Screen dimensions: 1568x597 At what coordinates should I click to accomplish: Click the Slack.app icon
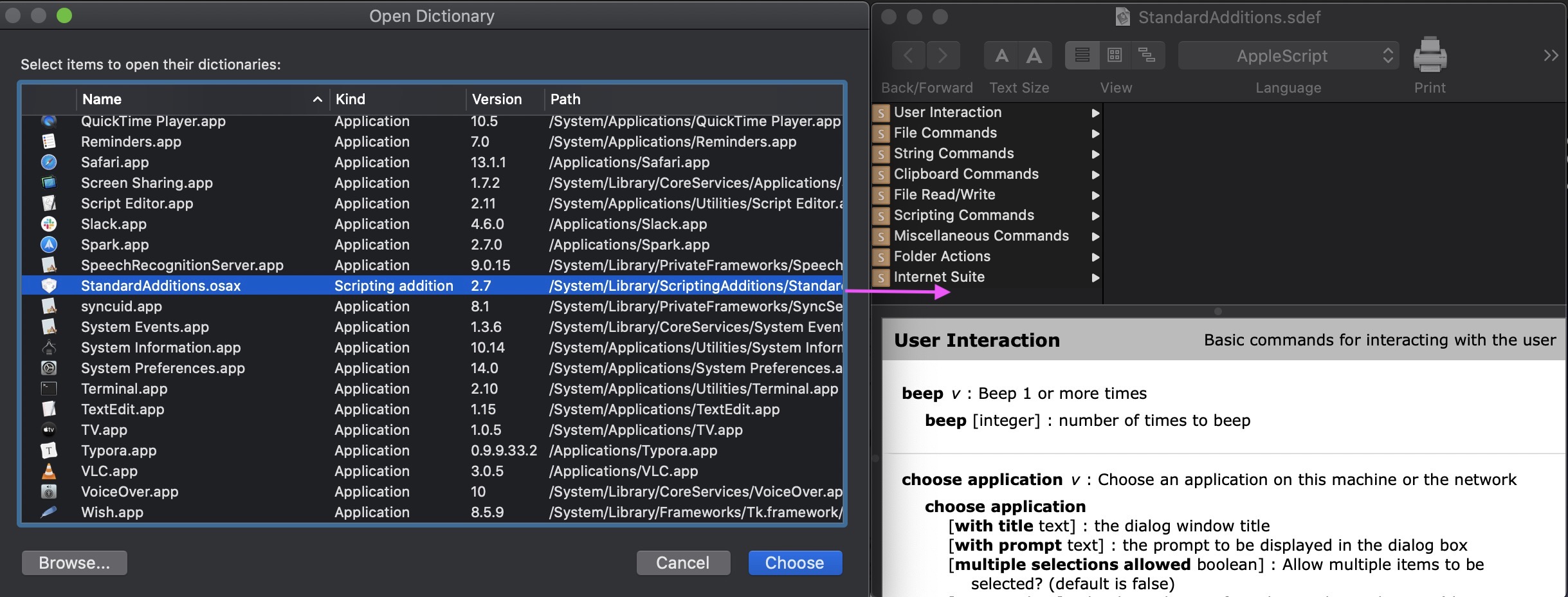tap(49, 224)
